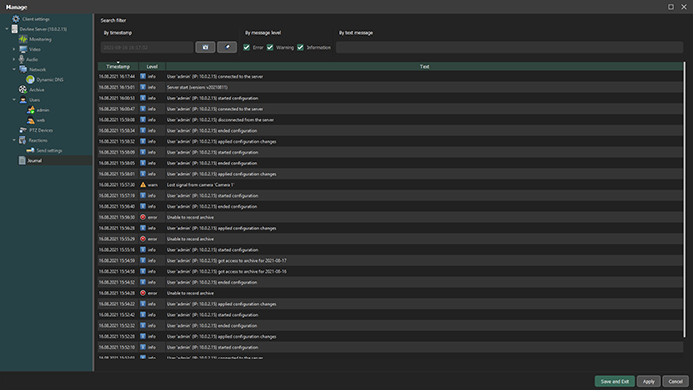Select the web user icon
Image resolution: width=693 pixels, height=390 pixels.
[30, 120]
